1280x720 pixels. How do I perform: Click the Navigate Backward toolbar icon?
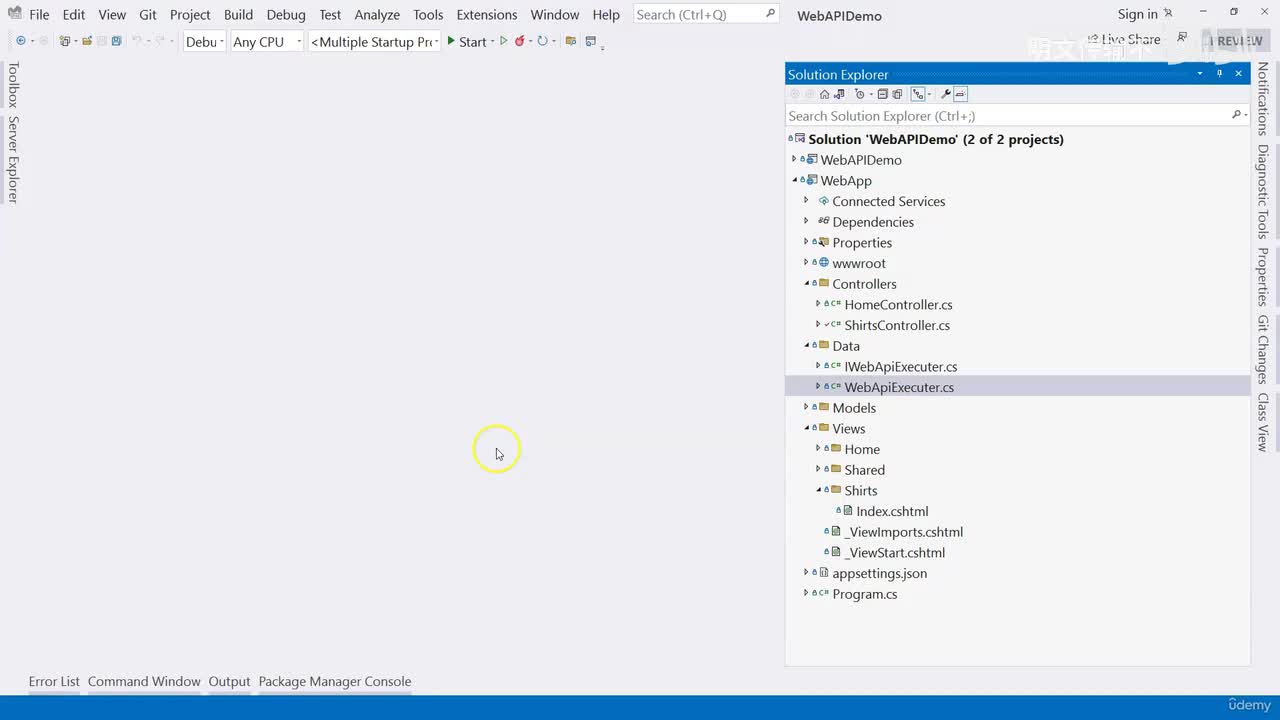click(21, 41)
